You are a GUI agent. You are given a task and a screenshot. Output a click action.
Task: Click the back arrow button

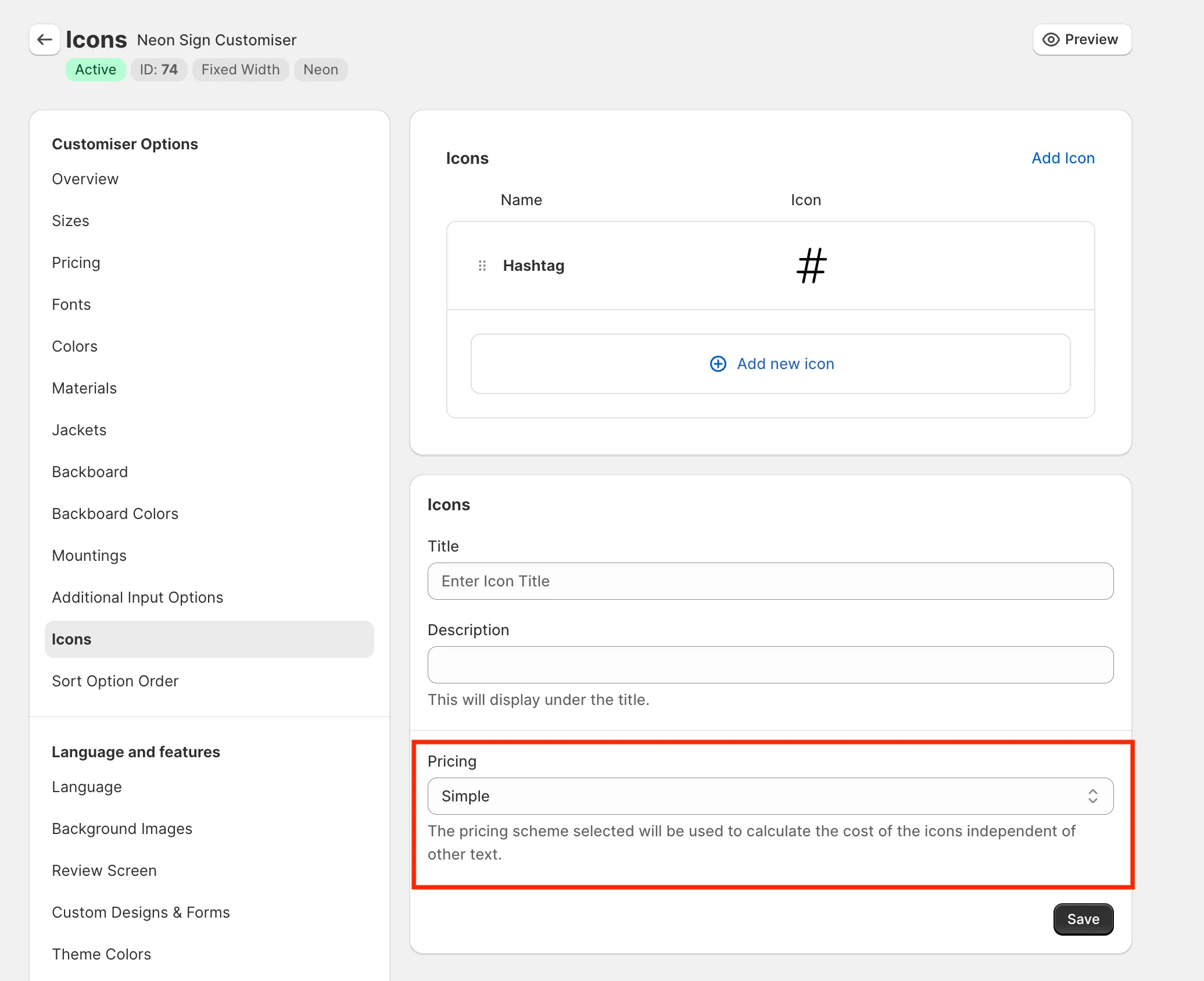point(45,40)
